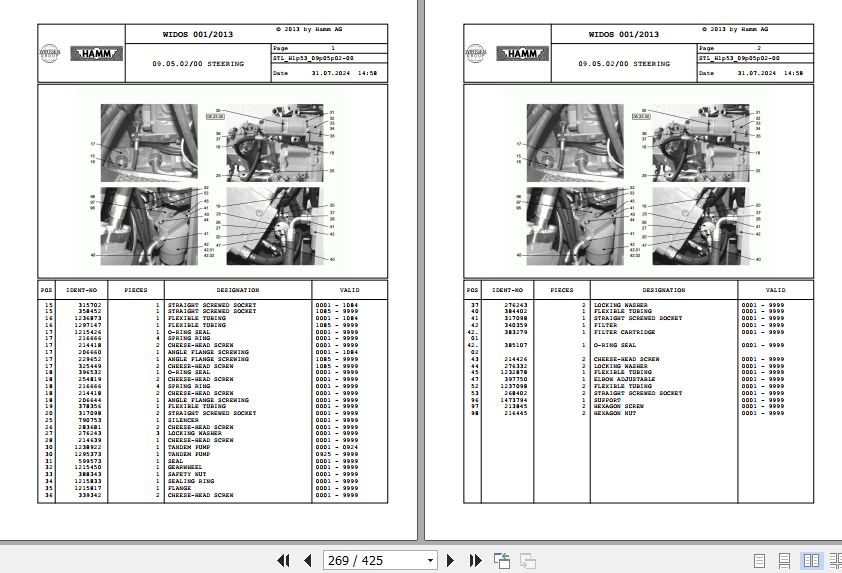Click the HEXAGON NUT row designation
Viewport: 842px width, 573px height.
pos(614,414)
